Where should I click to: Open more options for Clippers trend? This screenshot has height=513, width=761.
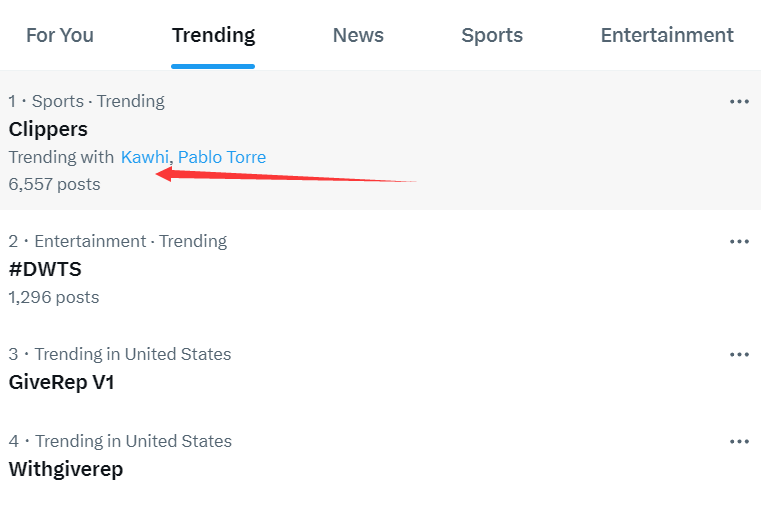click(739, 102)
